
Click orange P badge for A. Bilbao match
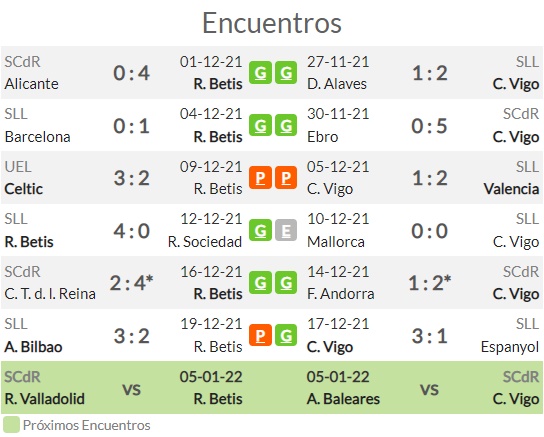point(260,335)
